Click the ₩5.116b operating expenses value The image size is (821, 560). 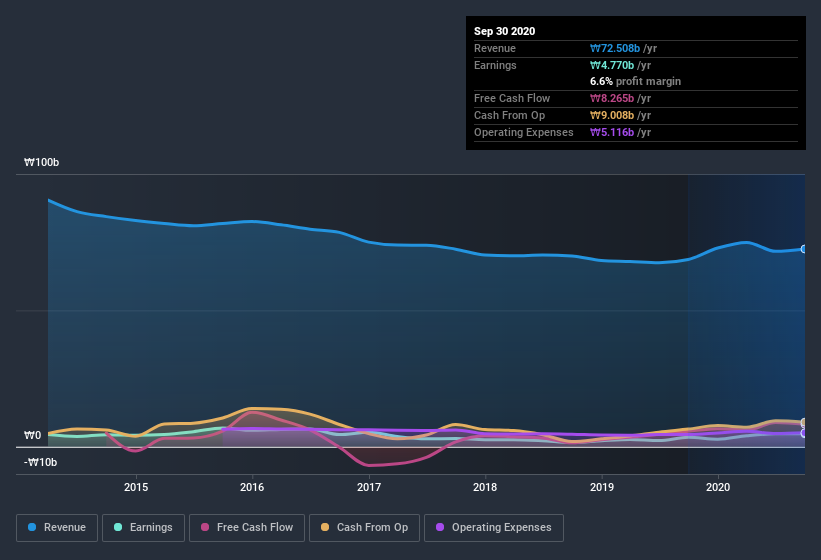[x=612, y=132]
